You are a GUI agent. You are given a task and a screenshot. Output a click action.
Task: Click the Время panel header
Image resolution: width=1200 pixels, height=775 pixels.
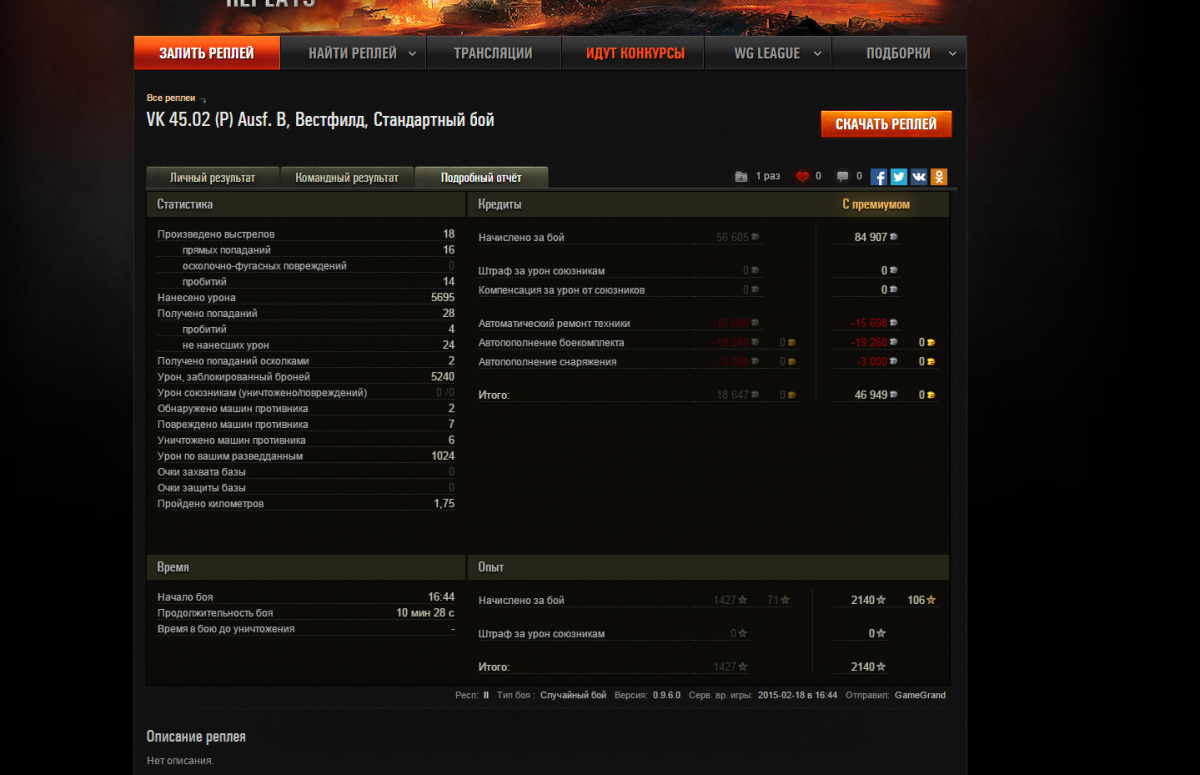pyautogui.click(x=306, y=567)
